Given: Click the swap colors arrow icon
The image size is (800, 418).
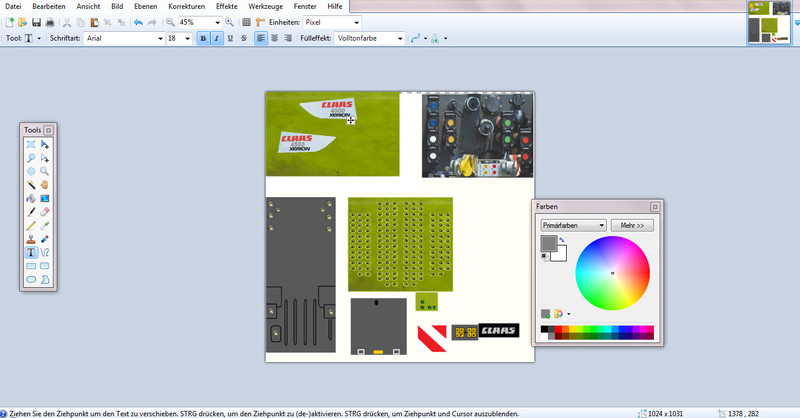Looking at the screenshot, I should (562, 239).
